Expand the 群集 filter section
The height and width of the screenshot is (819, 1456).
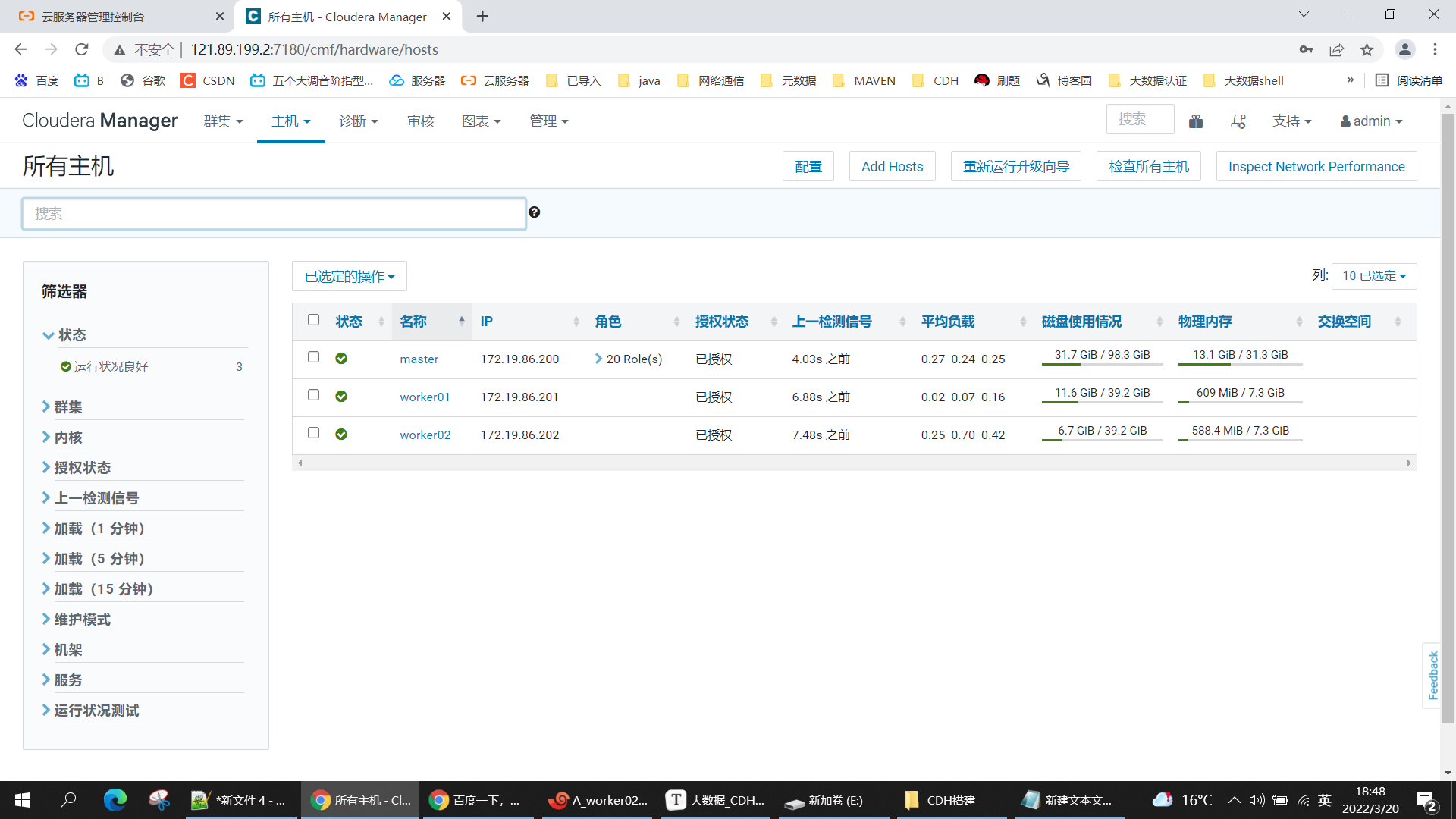[x=67, y=407]
